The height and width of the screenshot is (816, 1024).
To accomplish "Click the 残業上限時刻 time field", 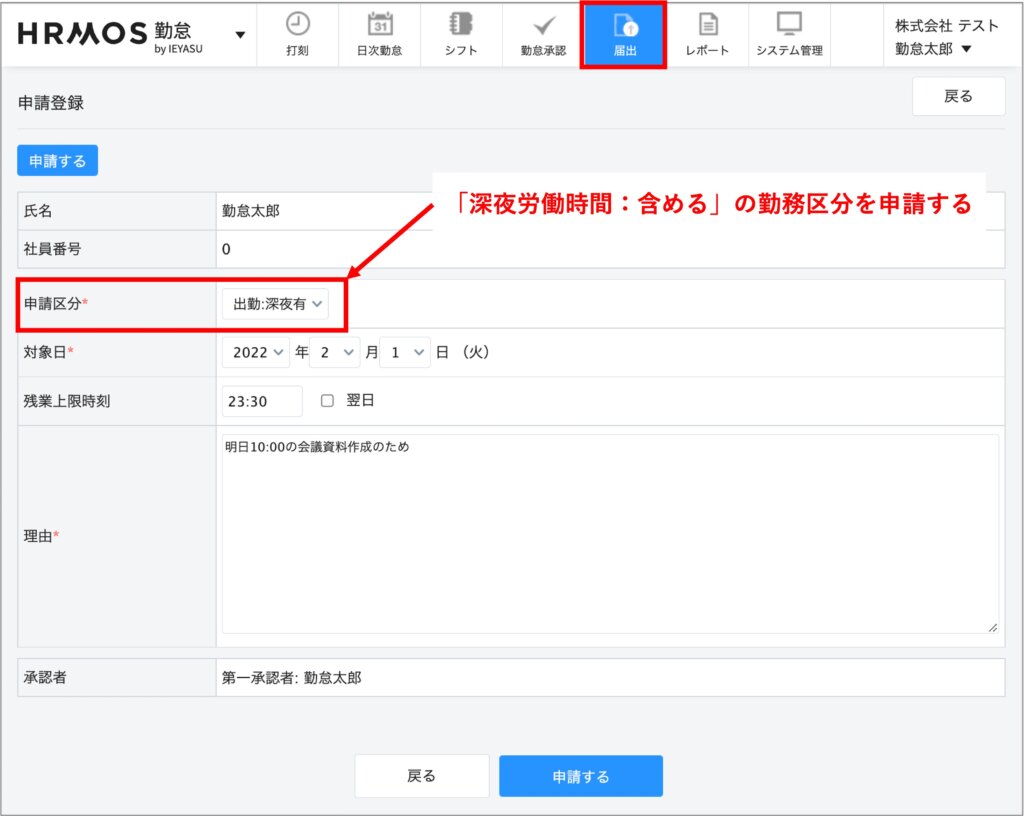I will 262,401.
